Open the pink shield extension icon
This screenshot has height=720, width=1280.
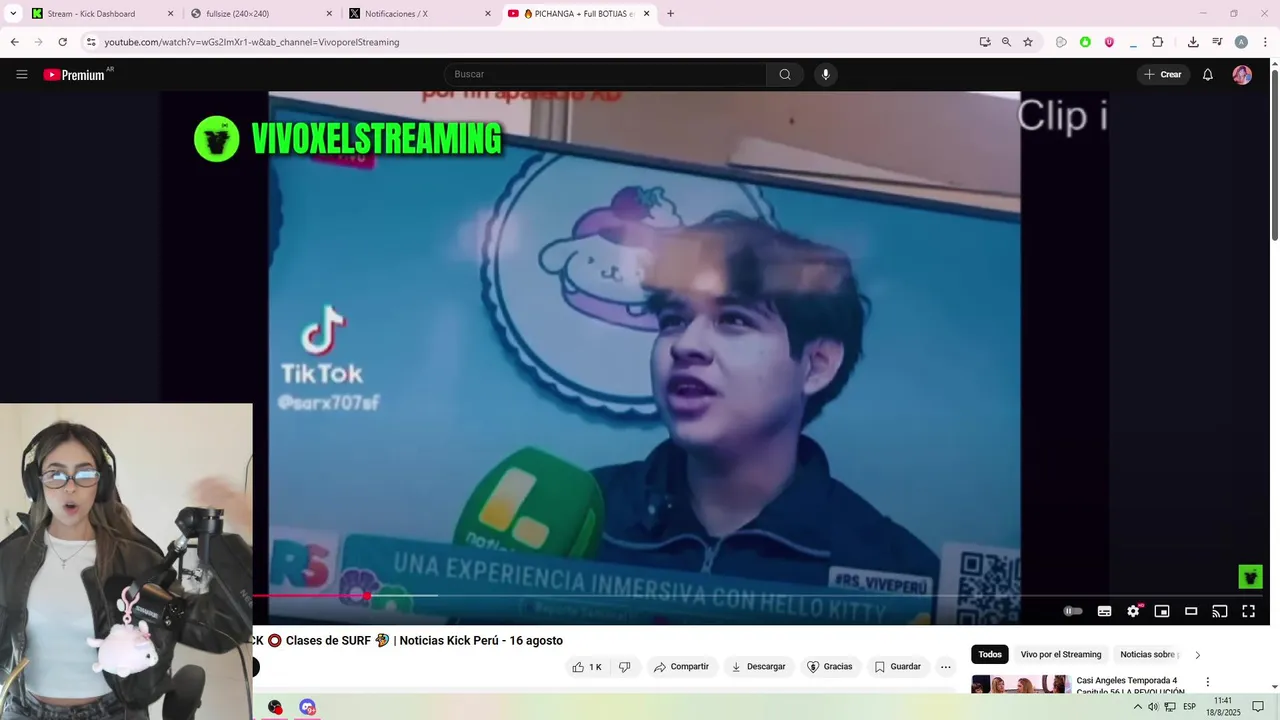(1109, 42)
